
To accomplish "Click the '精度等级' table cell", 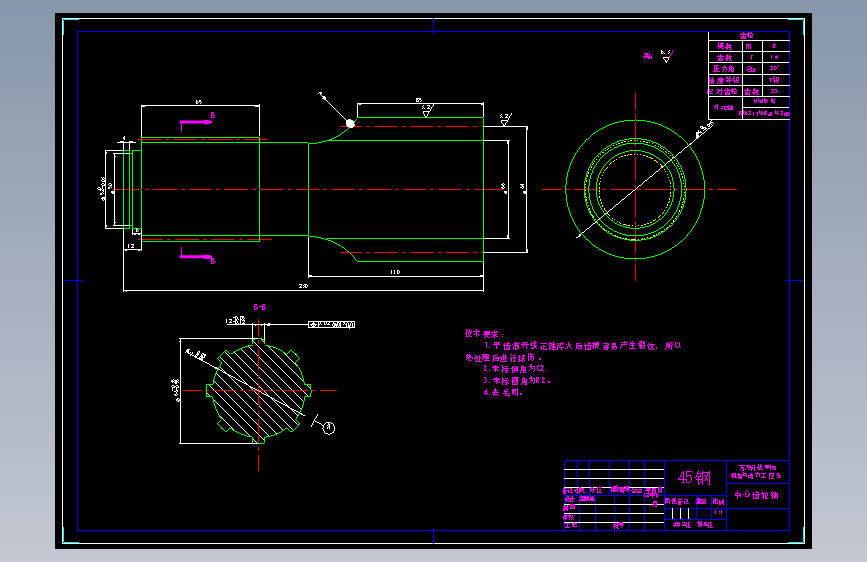I will click(x=724, y=80).
